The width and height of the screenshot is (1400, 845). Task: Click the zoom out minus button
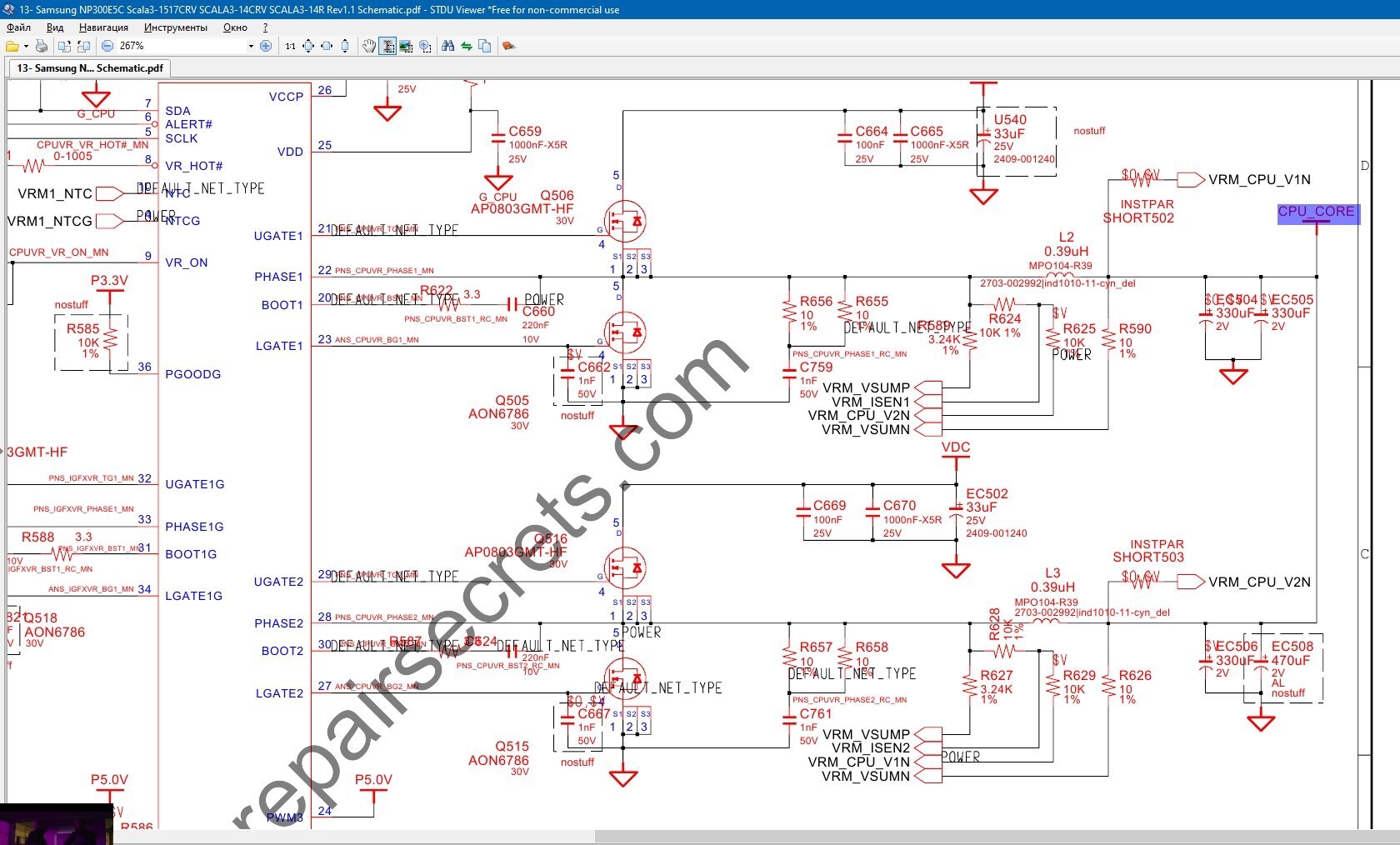pos(107,46)
